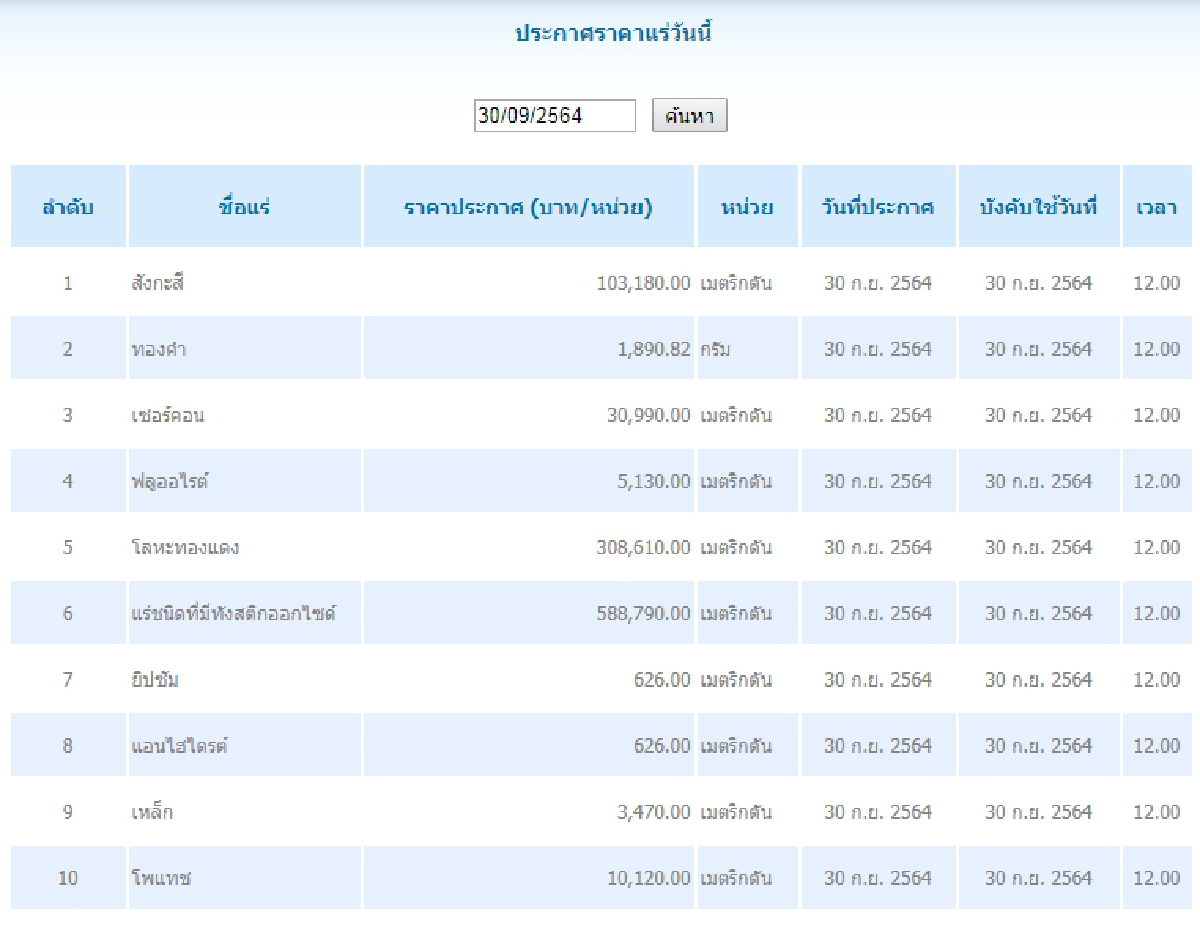Click the price 5,130.00
Image resolution: width=1200 pixels, height=929 pixels.
[x=654, y=481]
